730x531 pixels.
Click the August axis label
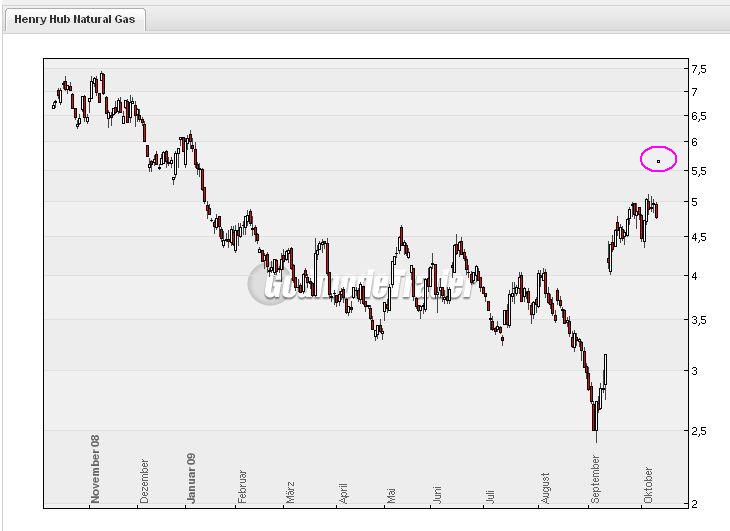pyautogui.click(x=545, y=488)
